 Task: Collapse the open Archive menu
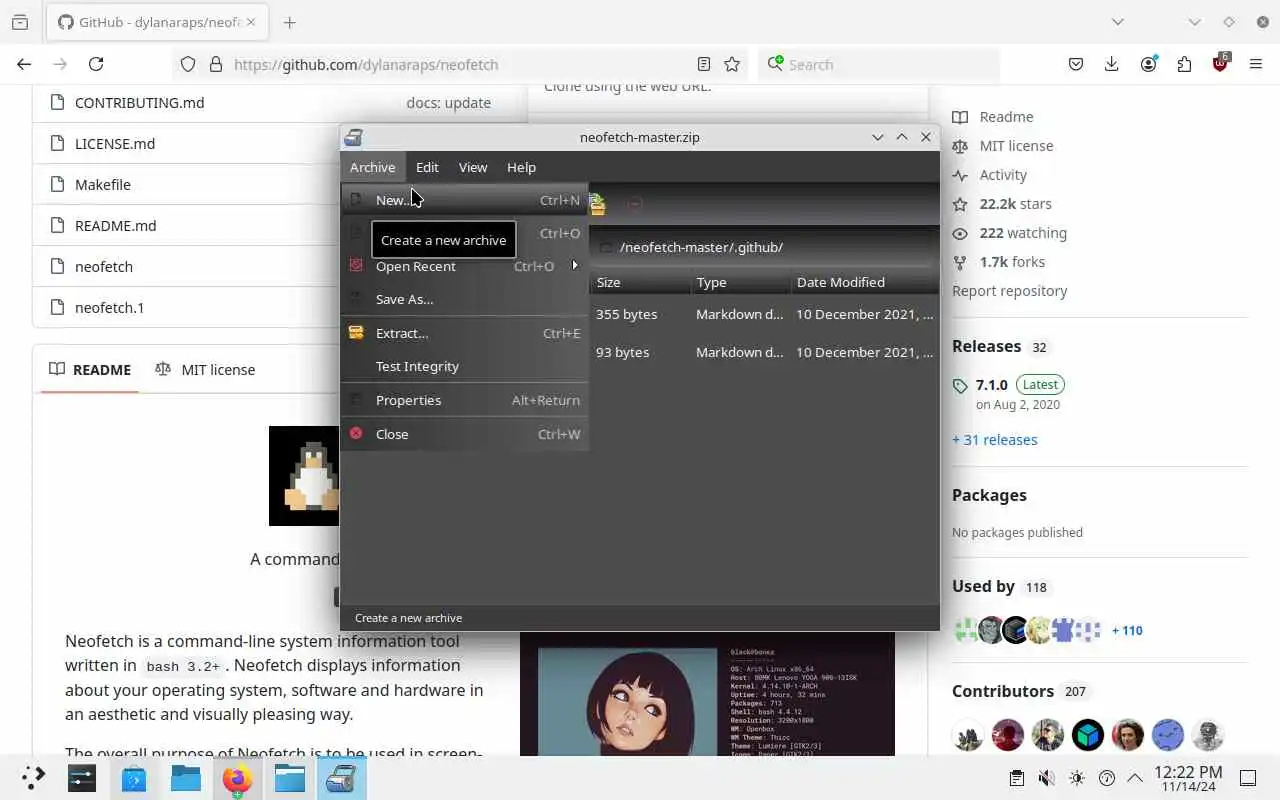(372, 167)
